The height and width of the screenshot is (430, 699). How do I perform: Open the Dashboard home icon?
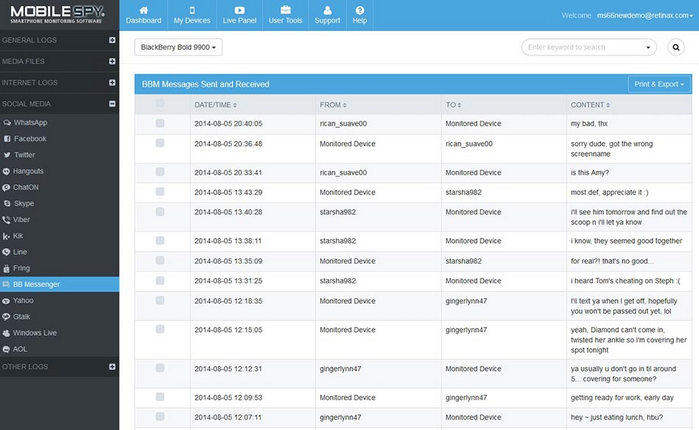pos(144,10)
